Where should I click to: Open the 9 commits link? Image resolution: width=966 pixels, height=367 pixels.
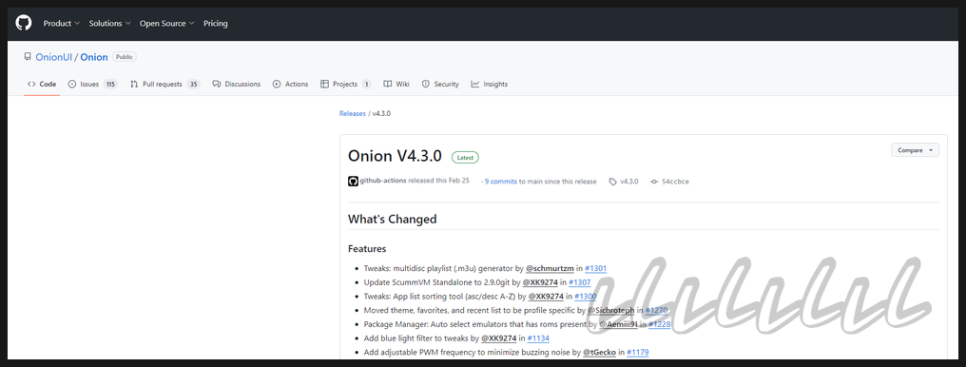(501, 182)
